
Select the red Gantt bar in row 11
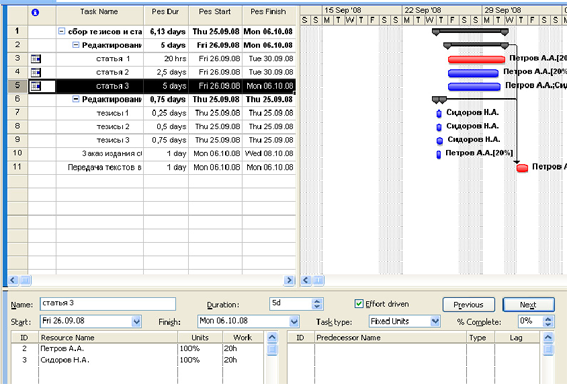pos(522,168)
